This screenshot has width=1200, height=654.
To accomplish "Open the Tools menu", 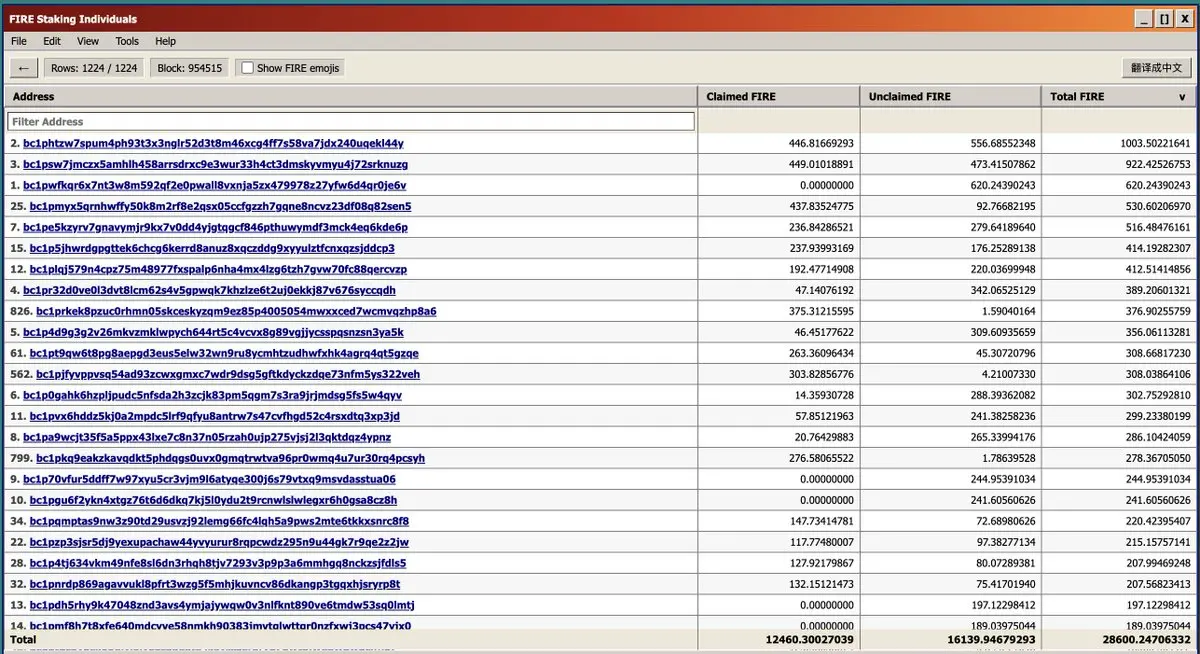I will tap(127, 41).
